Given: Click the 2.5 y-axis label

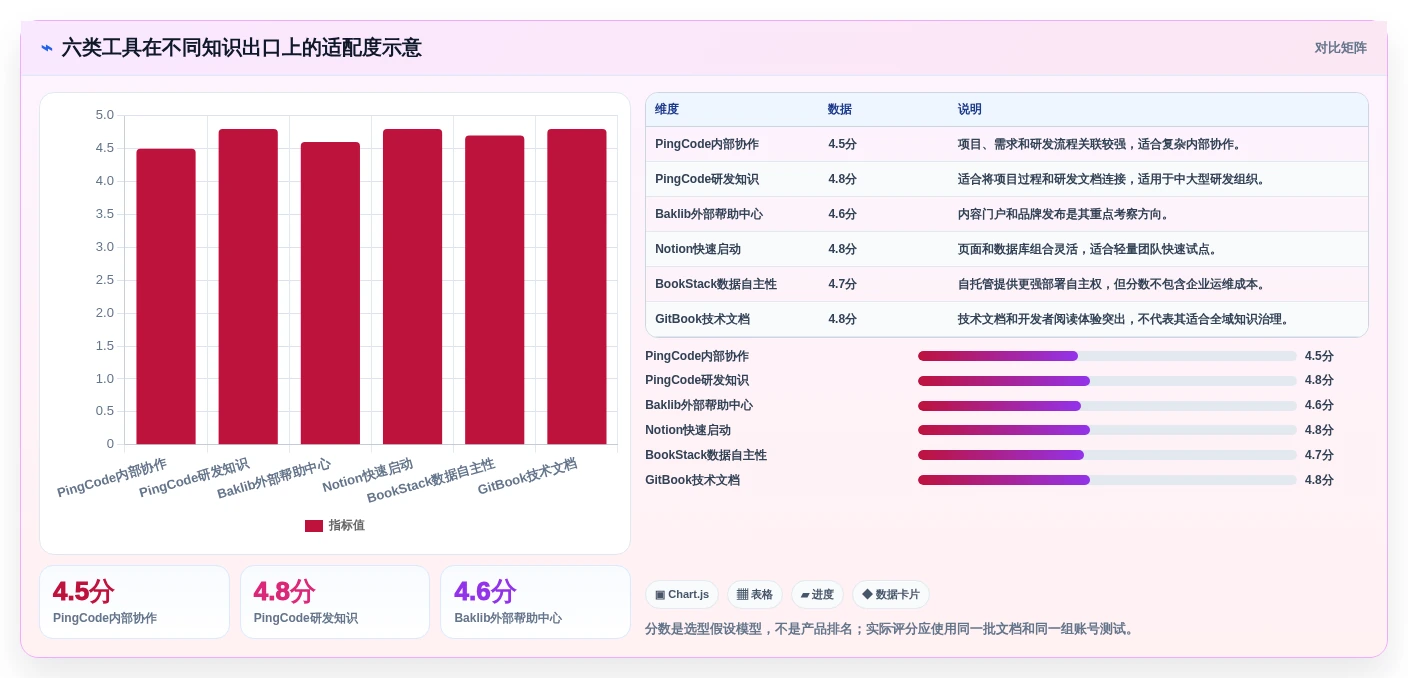Looking at the screenshot, I should [105, 279].
